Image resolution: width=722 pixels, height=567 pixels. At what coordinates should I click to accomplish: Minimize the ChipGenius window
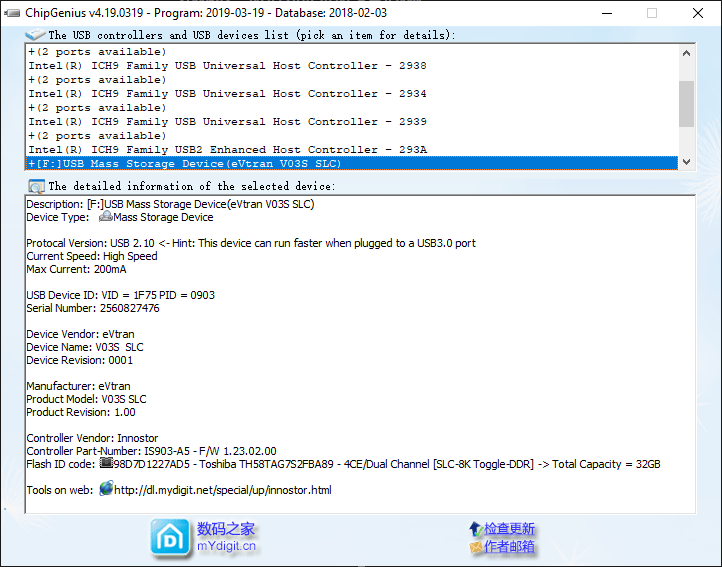(607, 13)
